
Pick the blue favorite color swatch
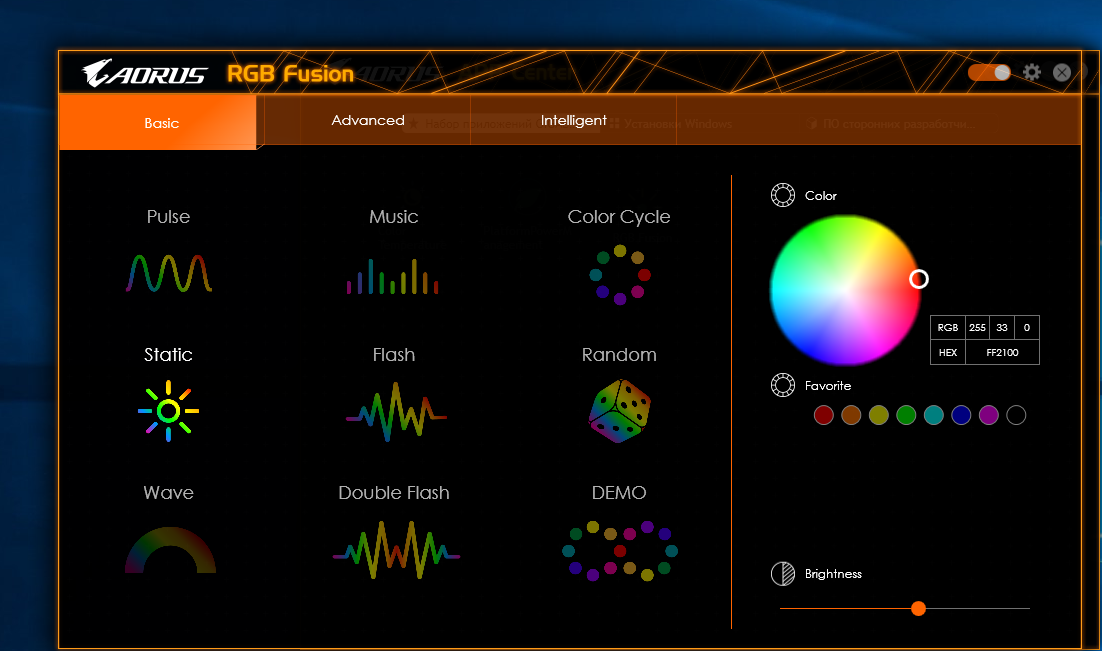pos(961,415)
